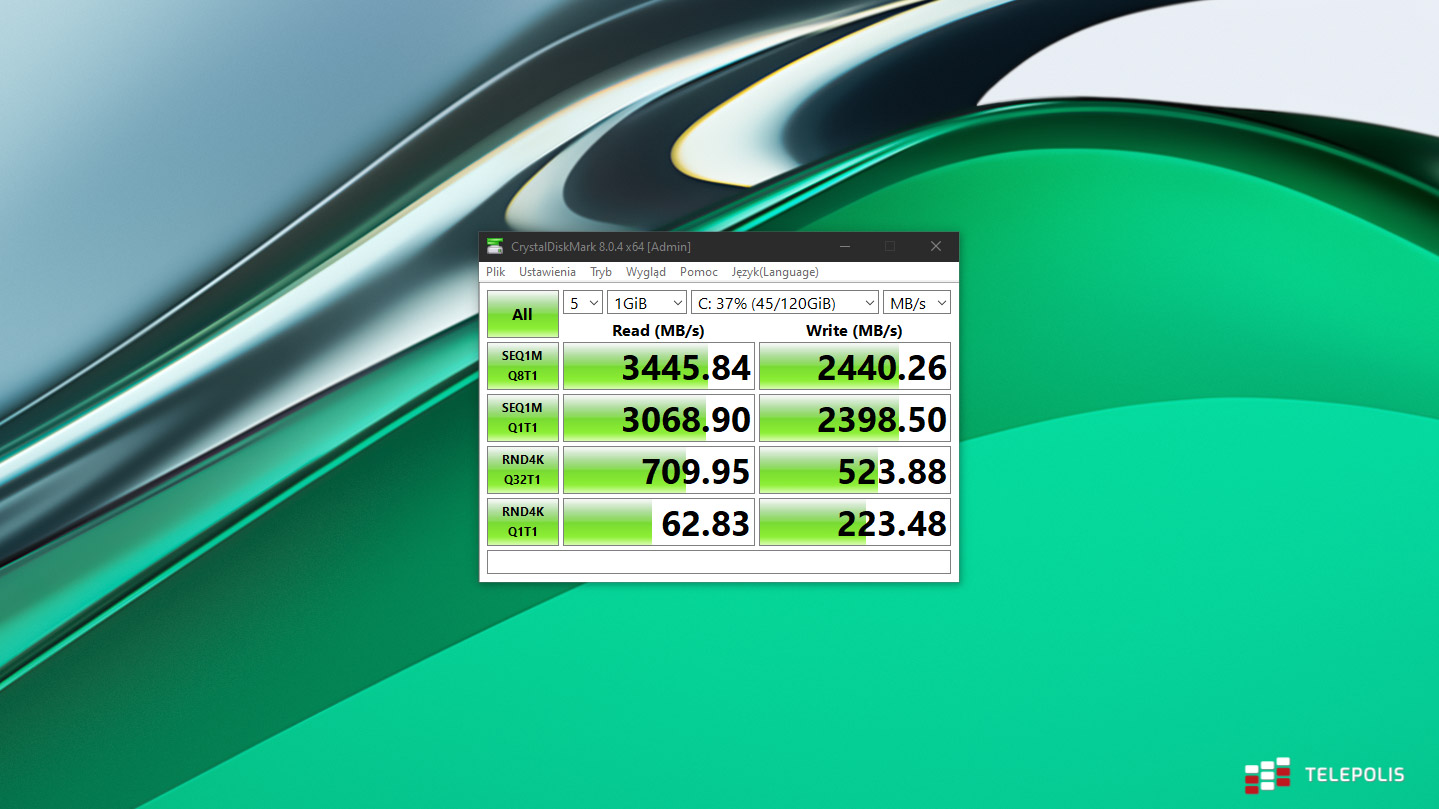Open the Tryb menu

tap(601, 272)
